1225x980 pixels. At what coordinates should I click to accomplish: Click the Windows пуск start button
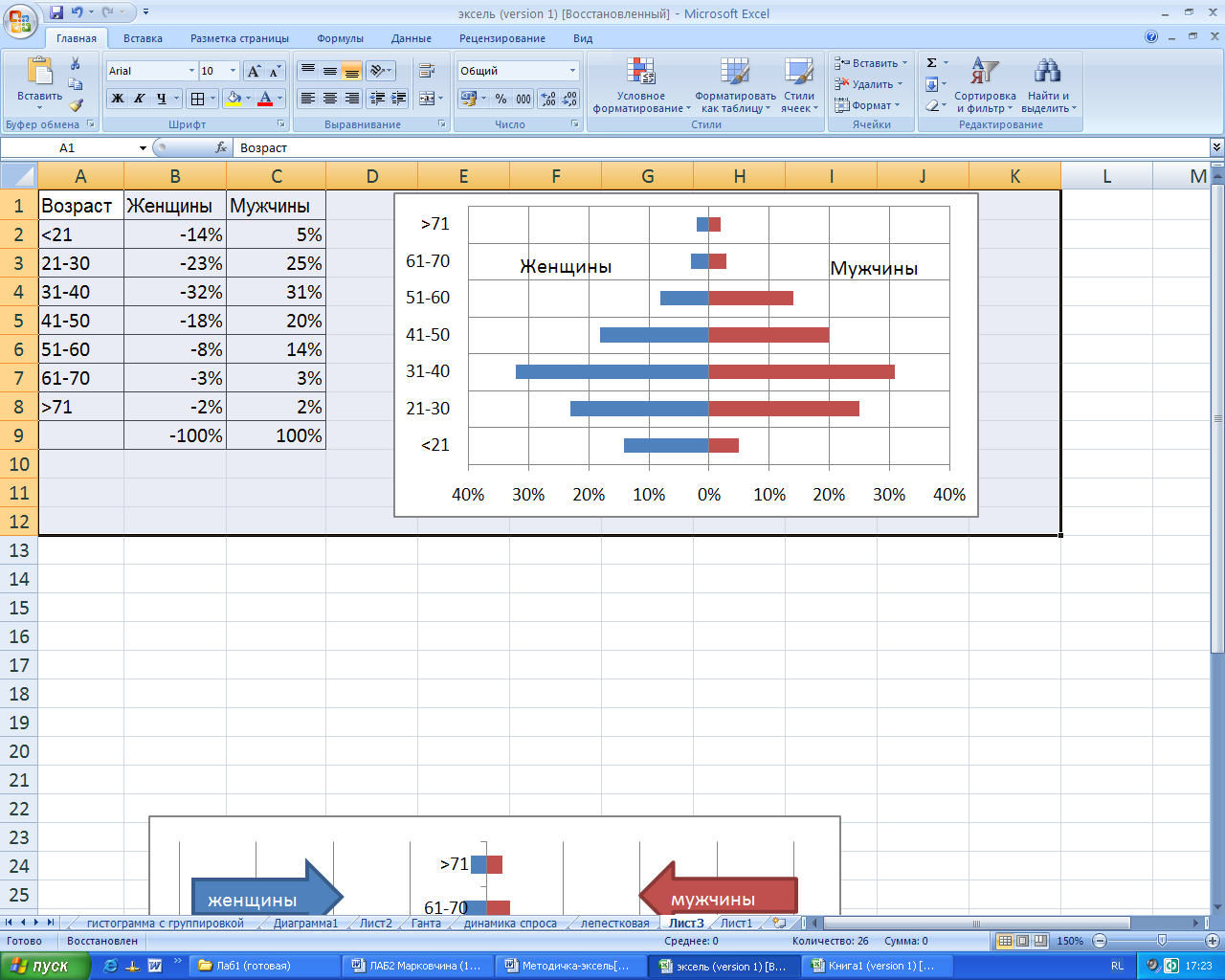click(46, 966)
